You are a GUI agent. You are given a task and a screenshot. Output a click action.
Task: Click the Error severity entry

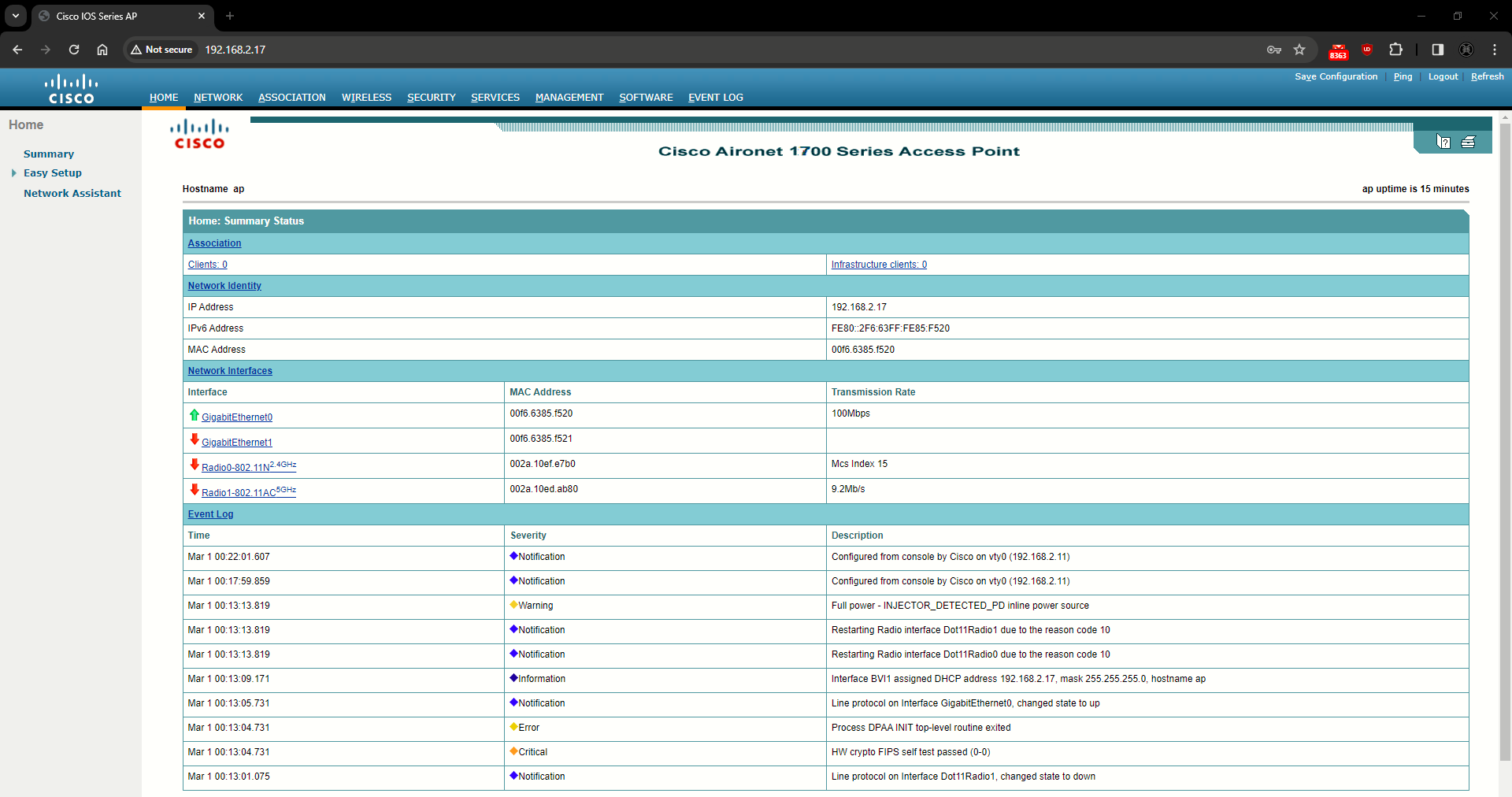click(x=528, y=728)
